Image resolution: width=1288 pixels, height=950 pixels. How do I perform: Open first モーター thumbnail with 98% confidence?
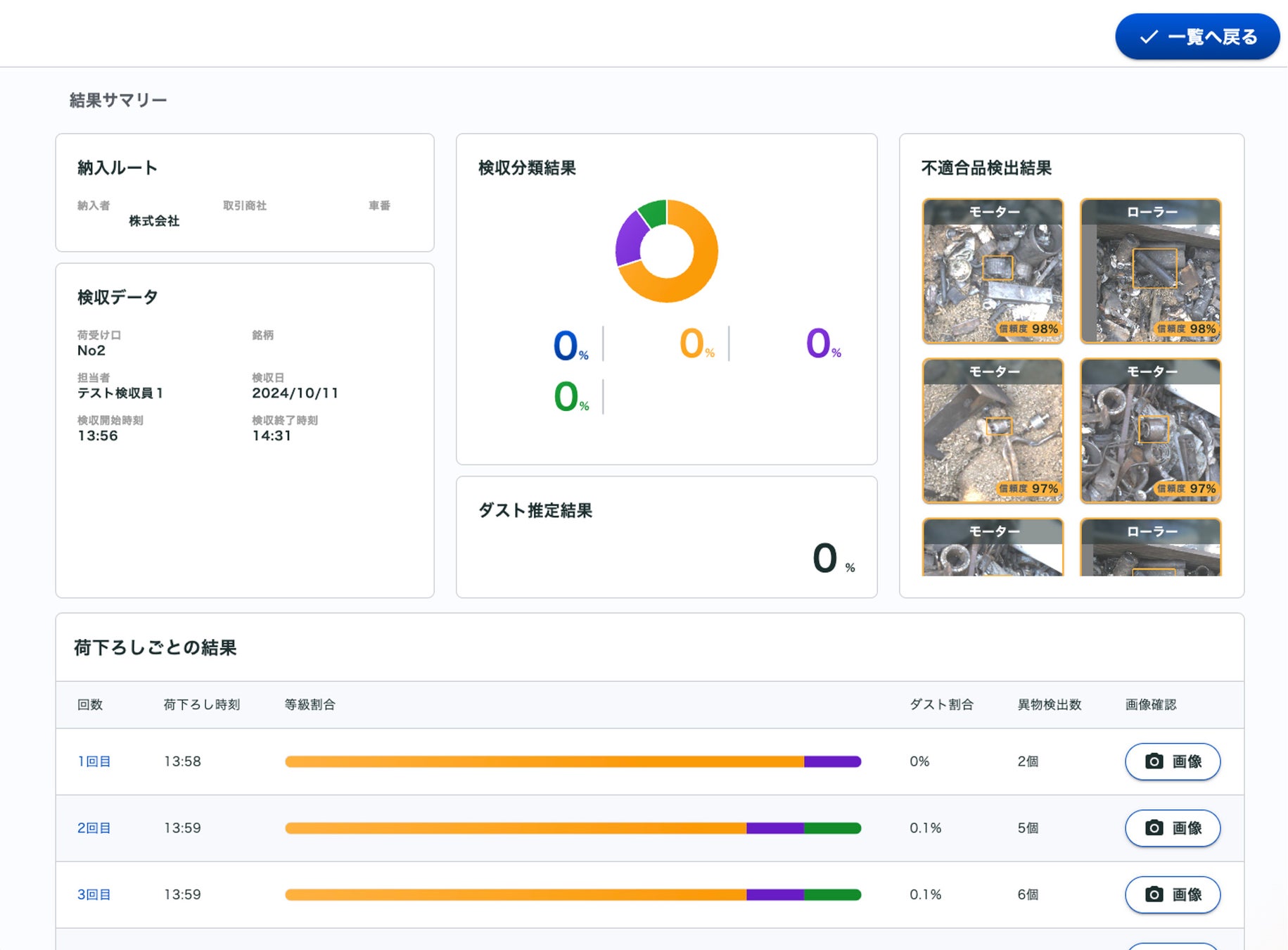pos(993,272)
